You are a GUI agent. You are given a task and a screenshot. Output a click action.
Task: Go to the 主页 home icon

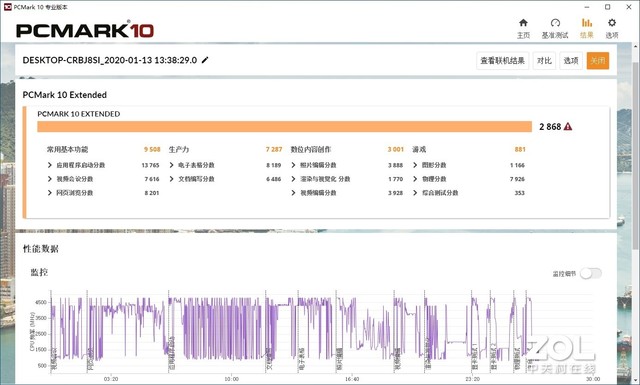pyautogui.click(x=523, y=23)
